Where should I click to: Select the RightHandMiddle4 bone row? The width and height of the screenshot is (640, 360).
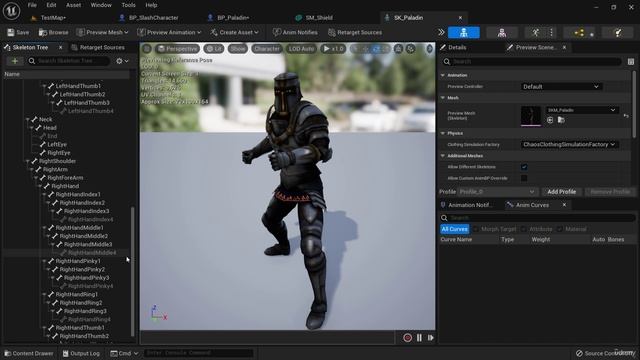67,253
